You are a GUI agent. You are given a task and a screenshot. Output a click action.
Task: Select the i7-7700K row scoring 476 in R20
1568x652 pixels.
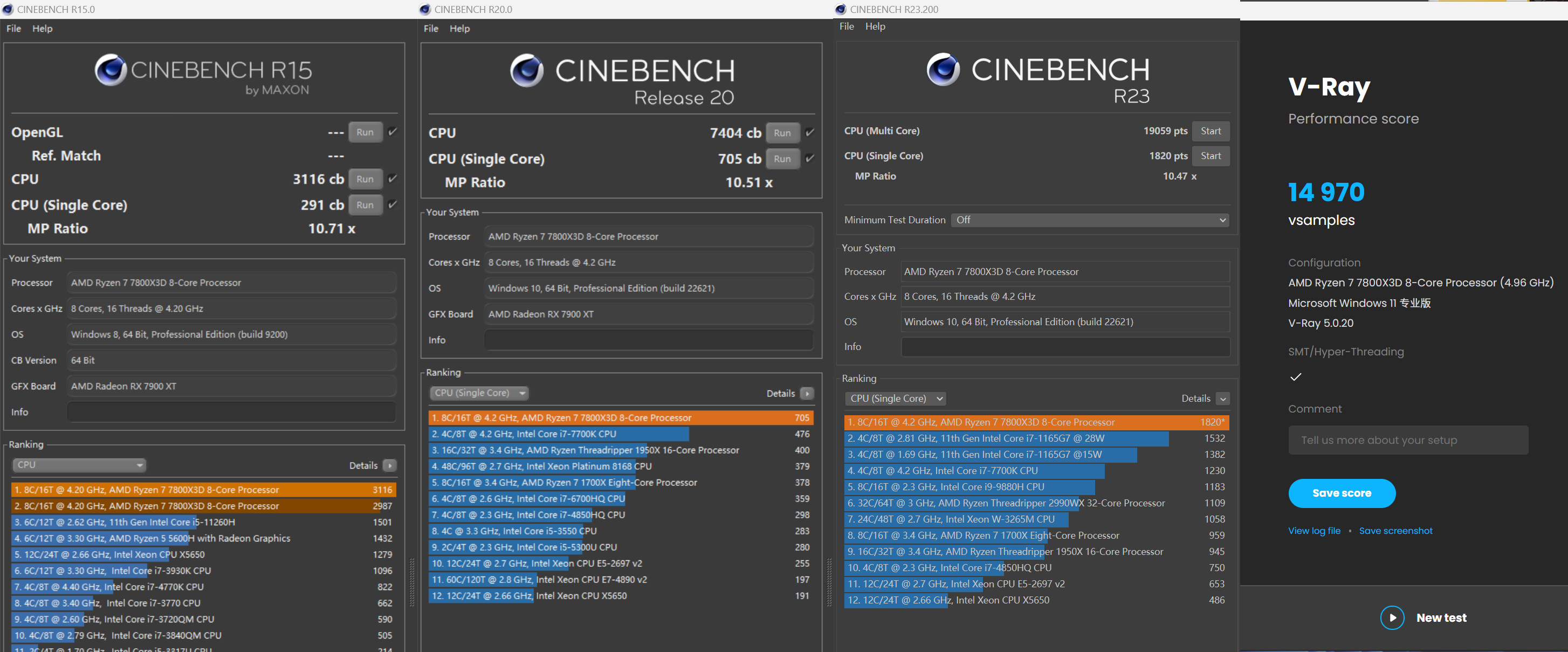point(621,434)
